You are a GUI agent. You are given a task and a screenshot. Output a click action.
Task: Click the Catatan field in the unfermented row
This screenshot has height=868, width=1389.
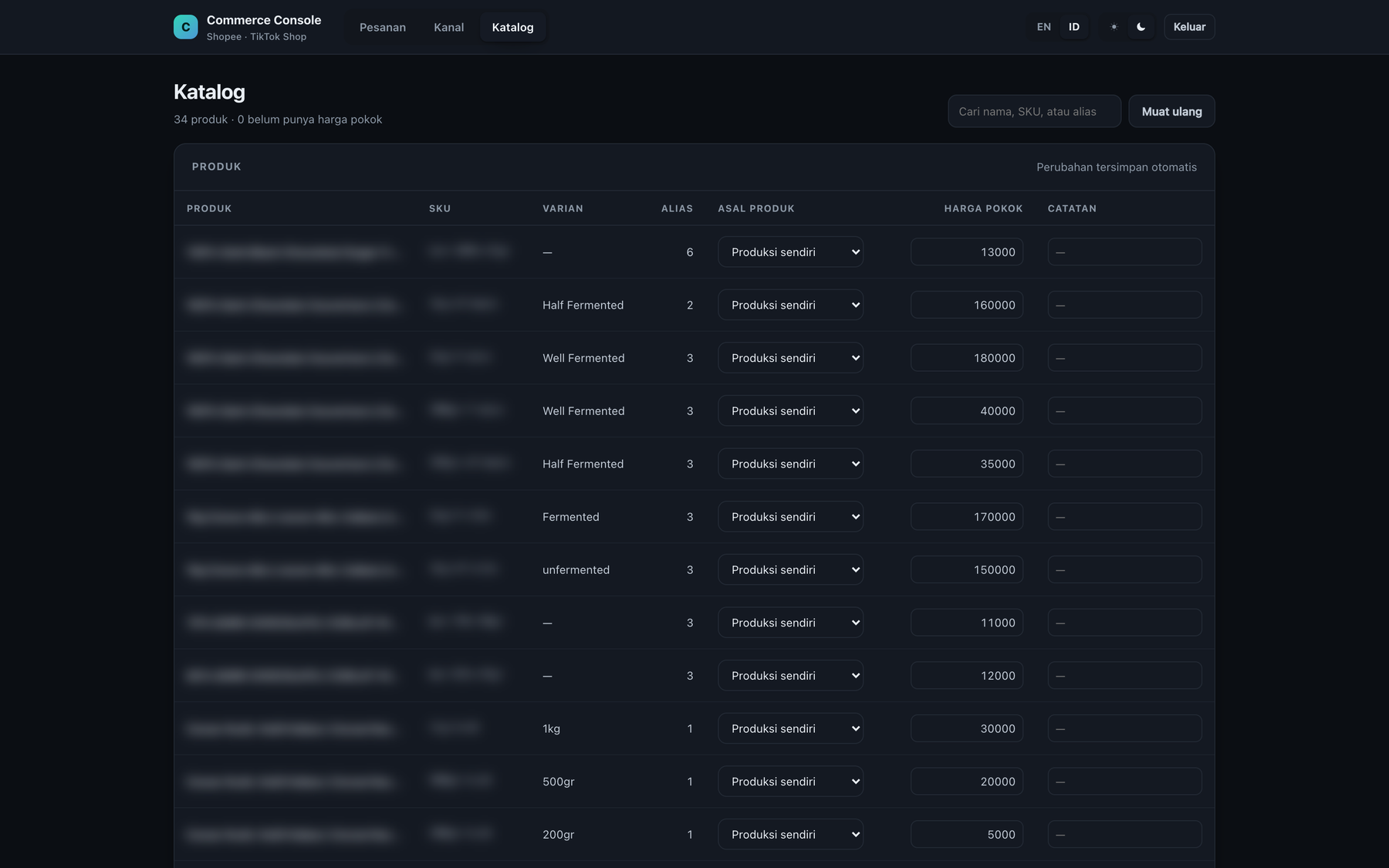(x=1124, y=569)
